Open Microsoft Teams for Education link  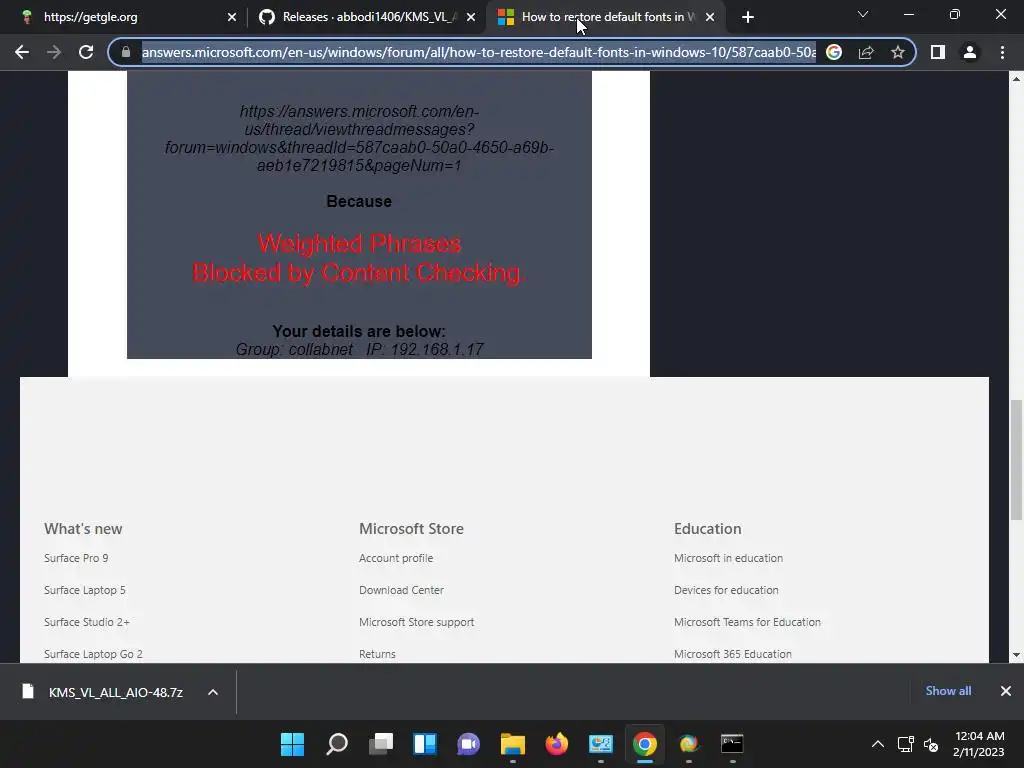(747, 622)
